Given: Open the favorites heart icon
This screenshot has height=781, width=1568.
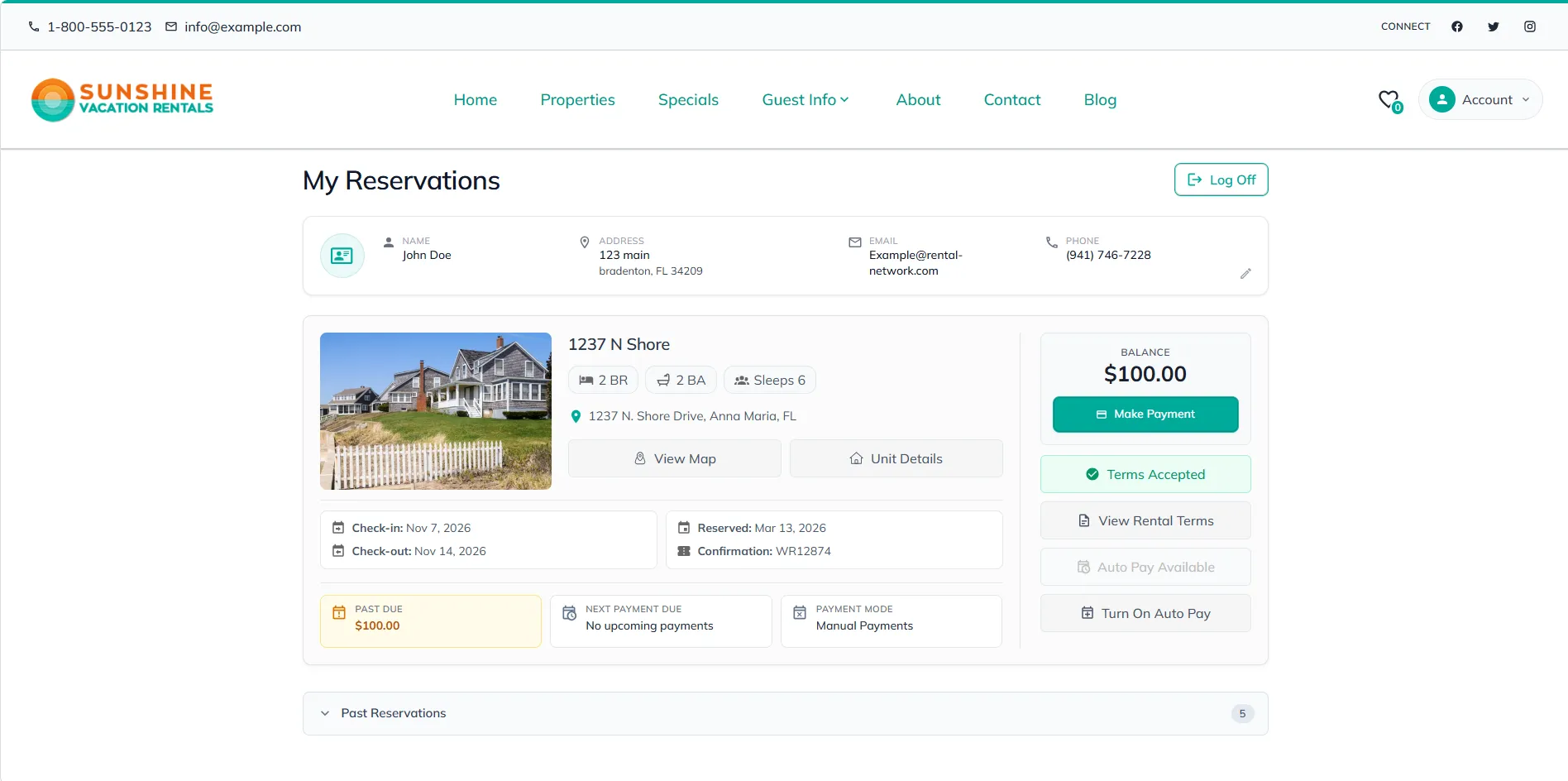Looking at the screenshot, I should click(x=1390, y=100).
